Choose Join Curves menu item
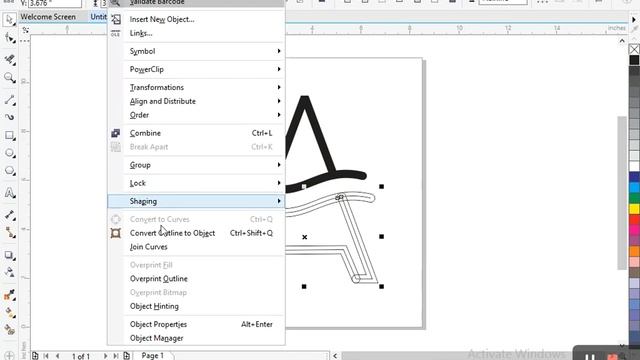Viewport: 640px width, 360px height. pyautogui.click(x=149, y=247)
